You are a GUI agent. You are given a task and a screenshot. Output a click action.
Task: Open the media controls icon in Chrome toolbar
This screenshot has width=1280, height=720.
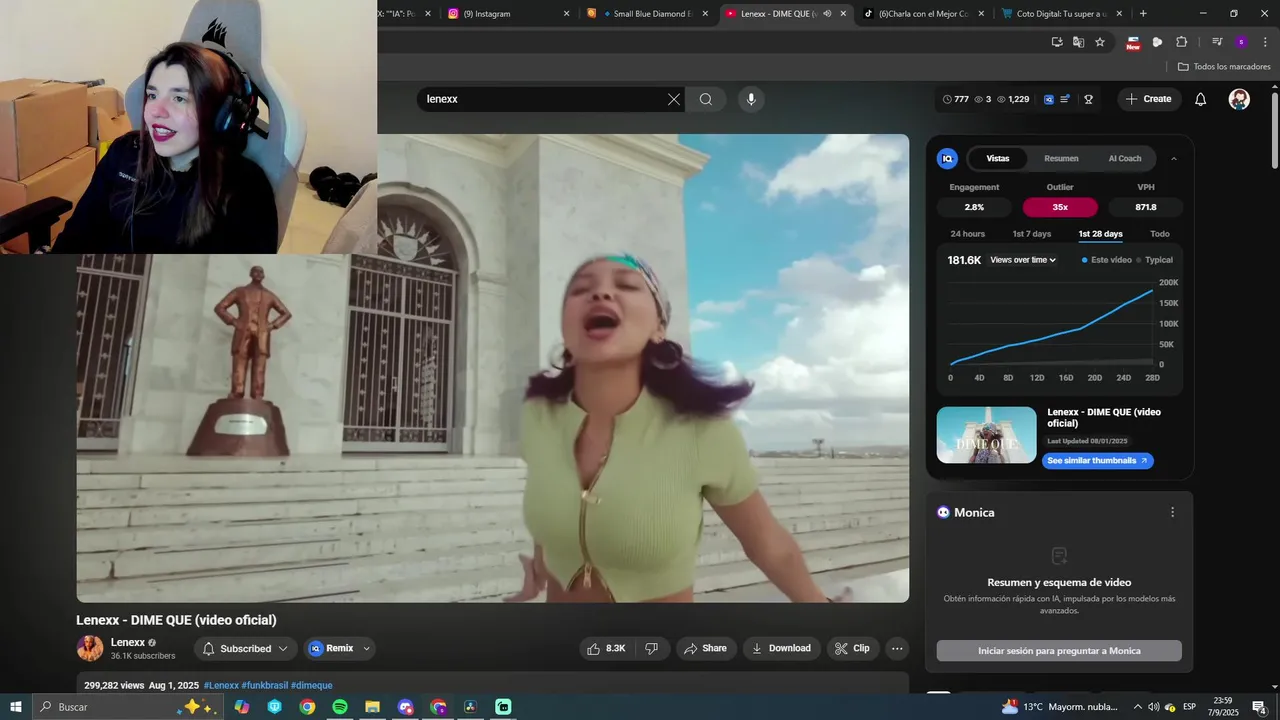tap(1217, 42)
